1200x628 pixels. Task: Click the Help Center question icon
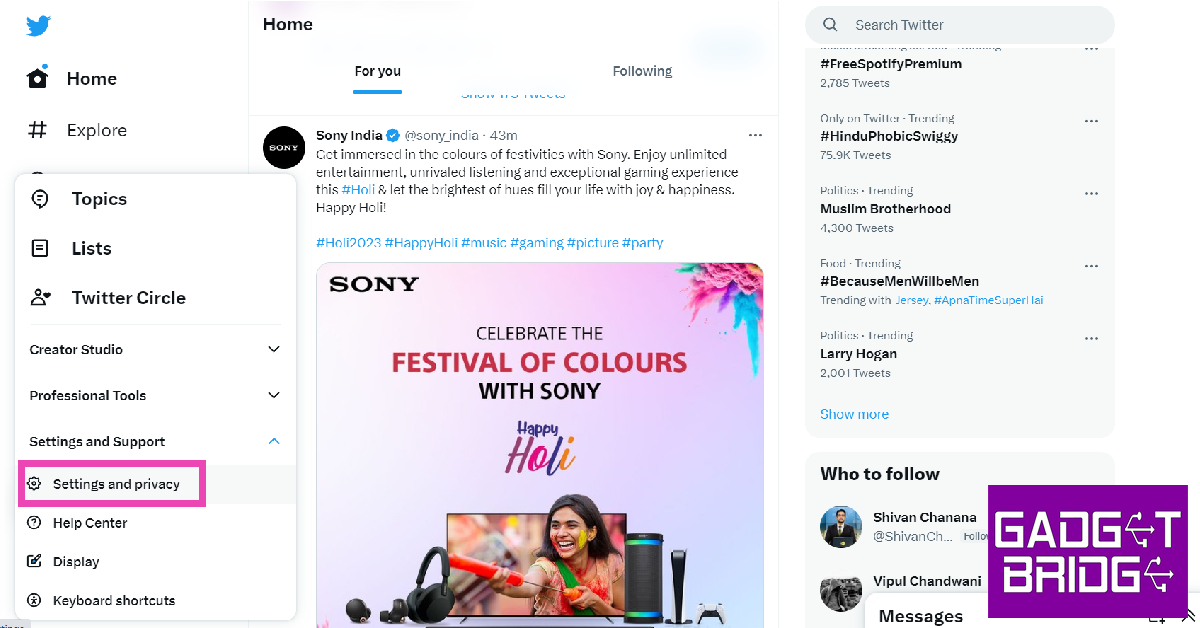tap(34, 523)
